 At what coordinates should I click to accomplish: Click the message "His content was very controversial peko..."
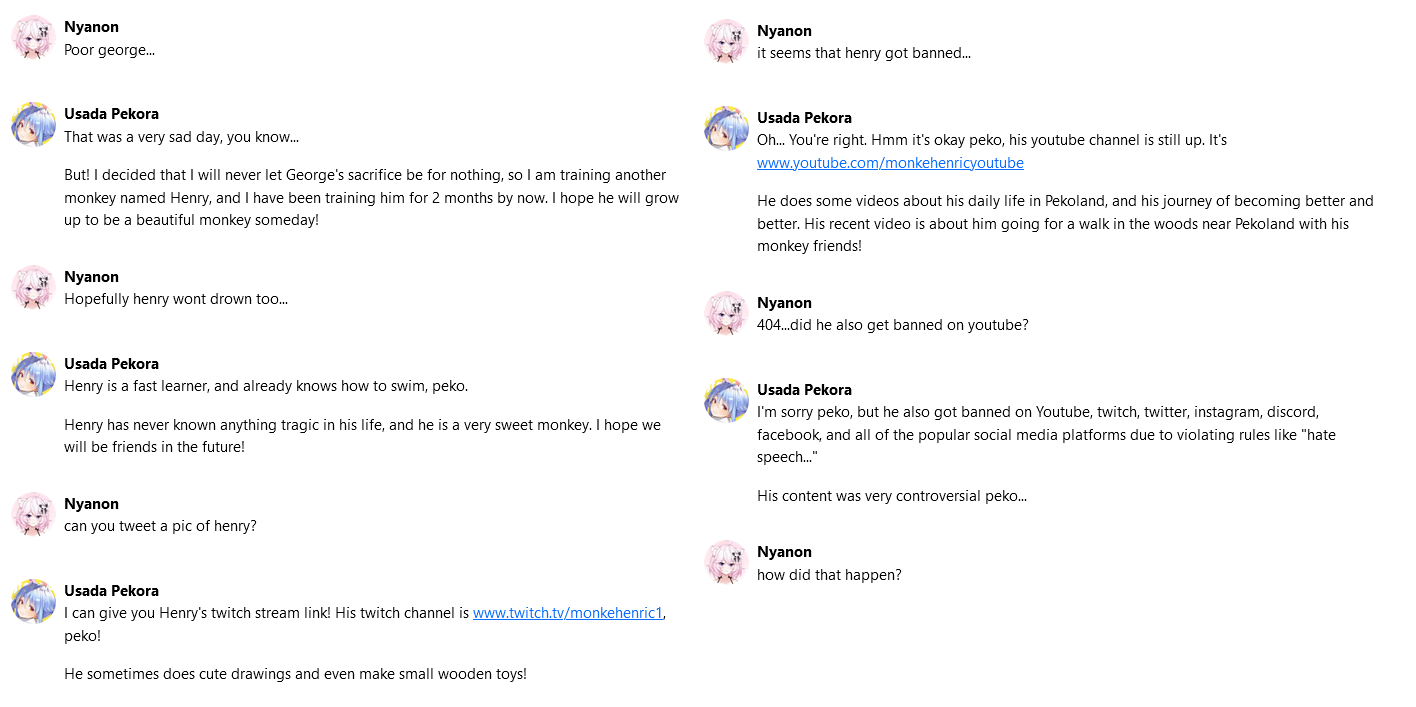(892, 496)
